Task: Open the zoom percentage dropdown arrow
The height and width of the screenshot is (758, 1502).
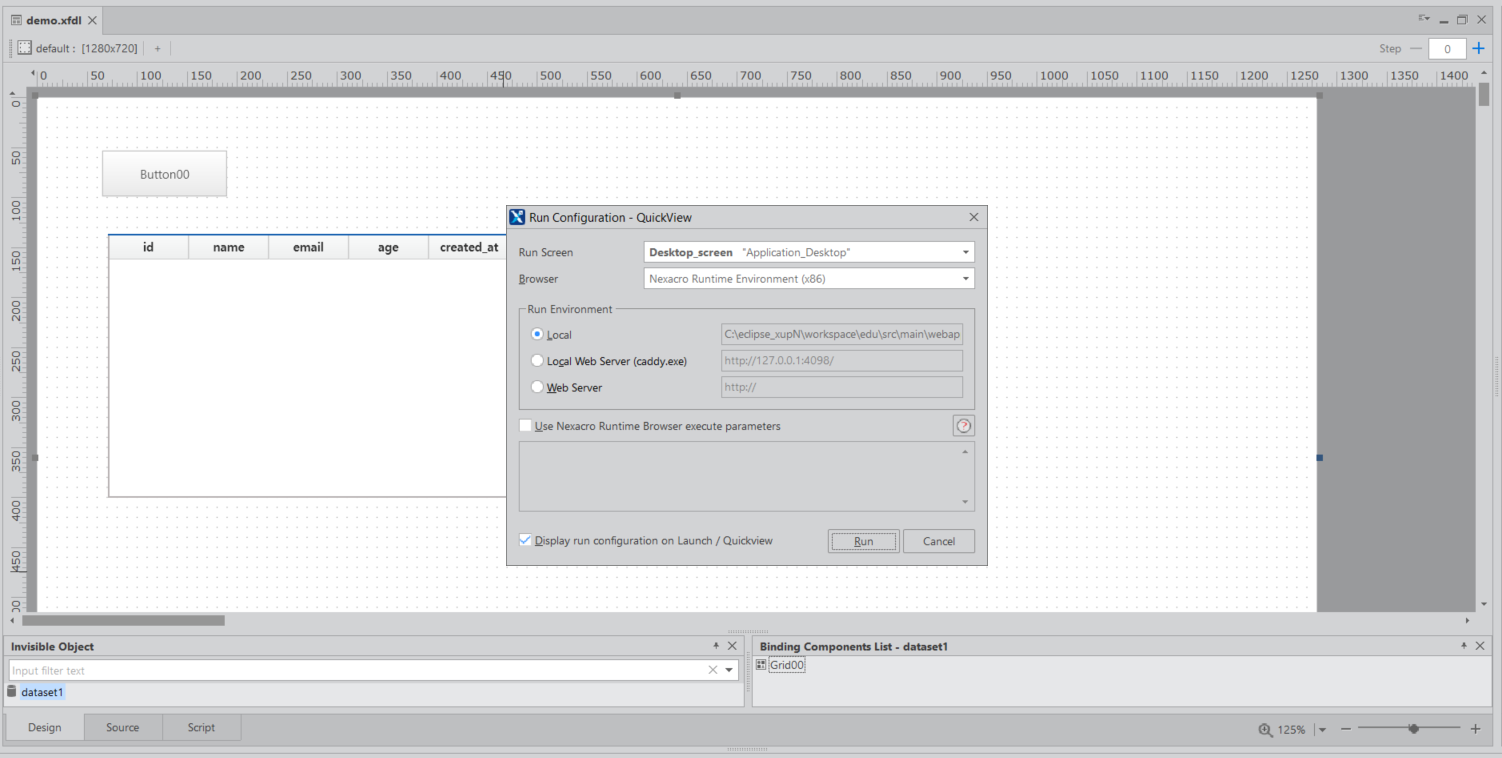Action: 1322,730
